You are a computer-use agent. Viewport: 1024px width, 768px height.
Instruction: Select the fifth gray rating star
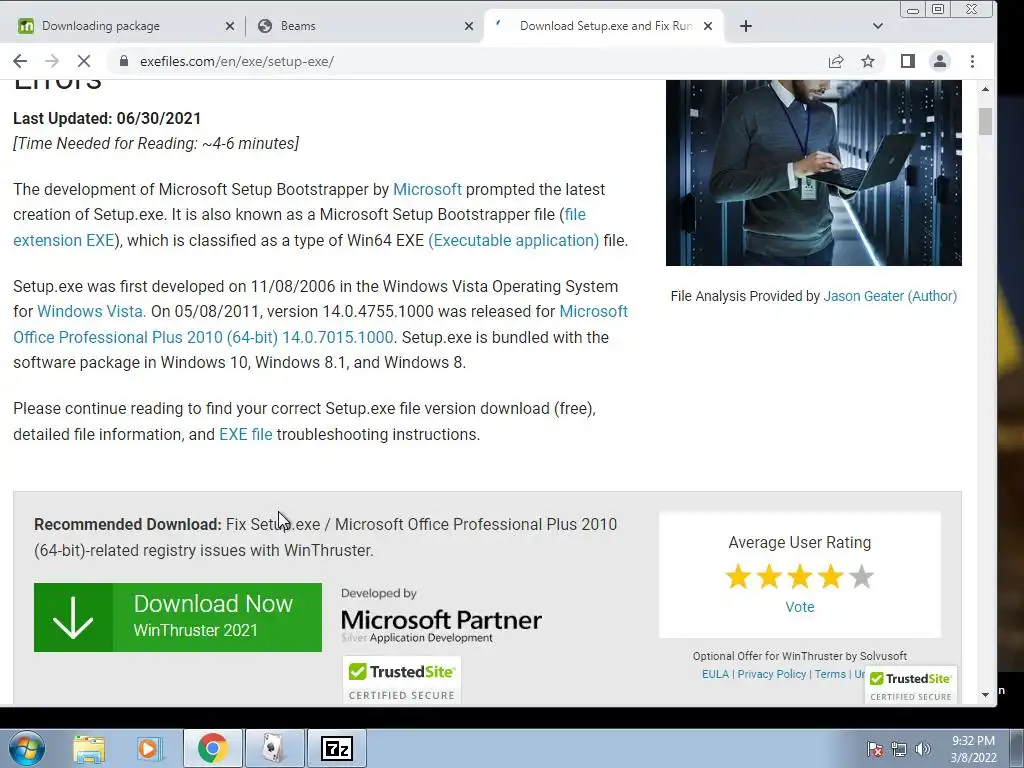861,577
